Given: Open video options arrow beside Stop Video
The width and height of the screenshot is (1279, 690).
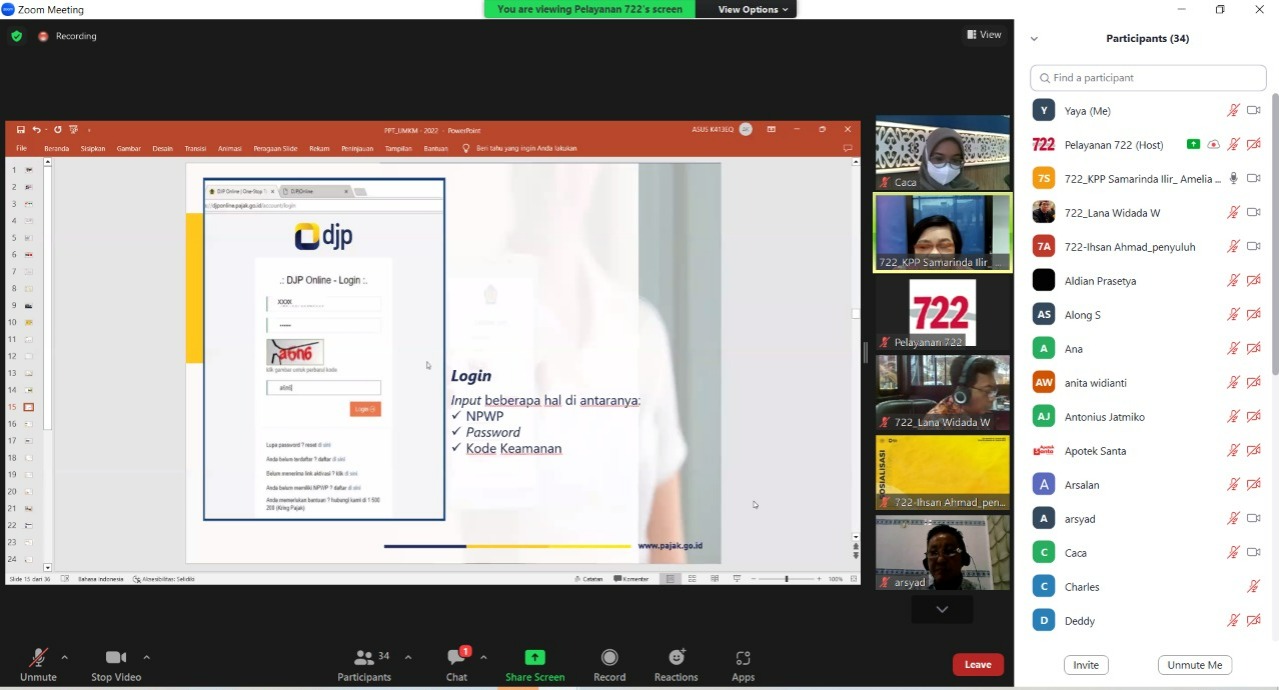Looking at the screenshot, I should [147, 657].
